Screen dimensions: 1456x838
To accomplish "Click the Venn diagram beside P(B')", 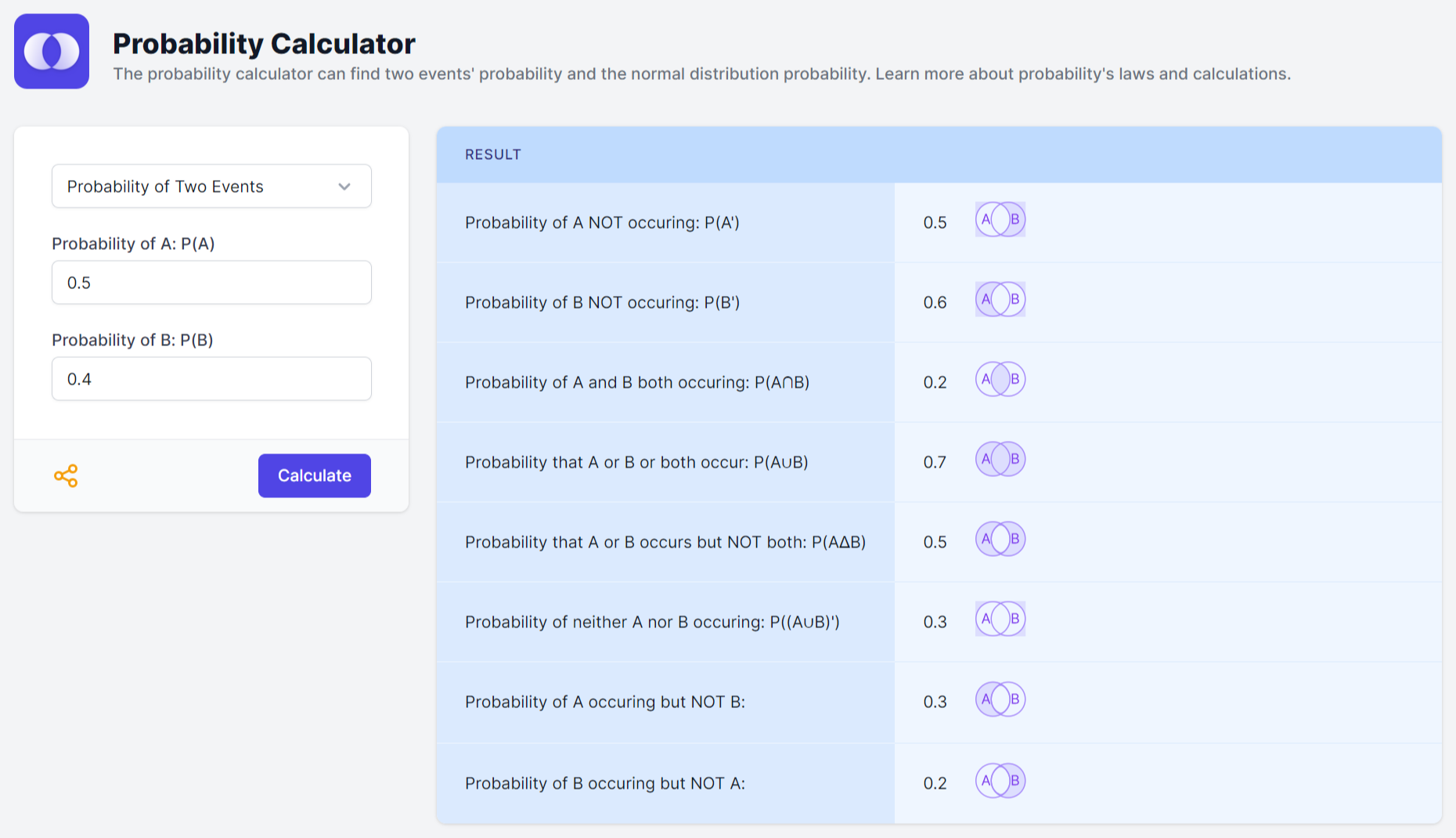I will pyautogui.click(x=1000, y=299).
